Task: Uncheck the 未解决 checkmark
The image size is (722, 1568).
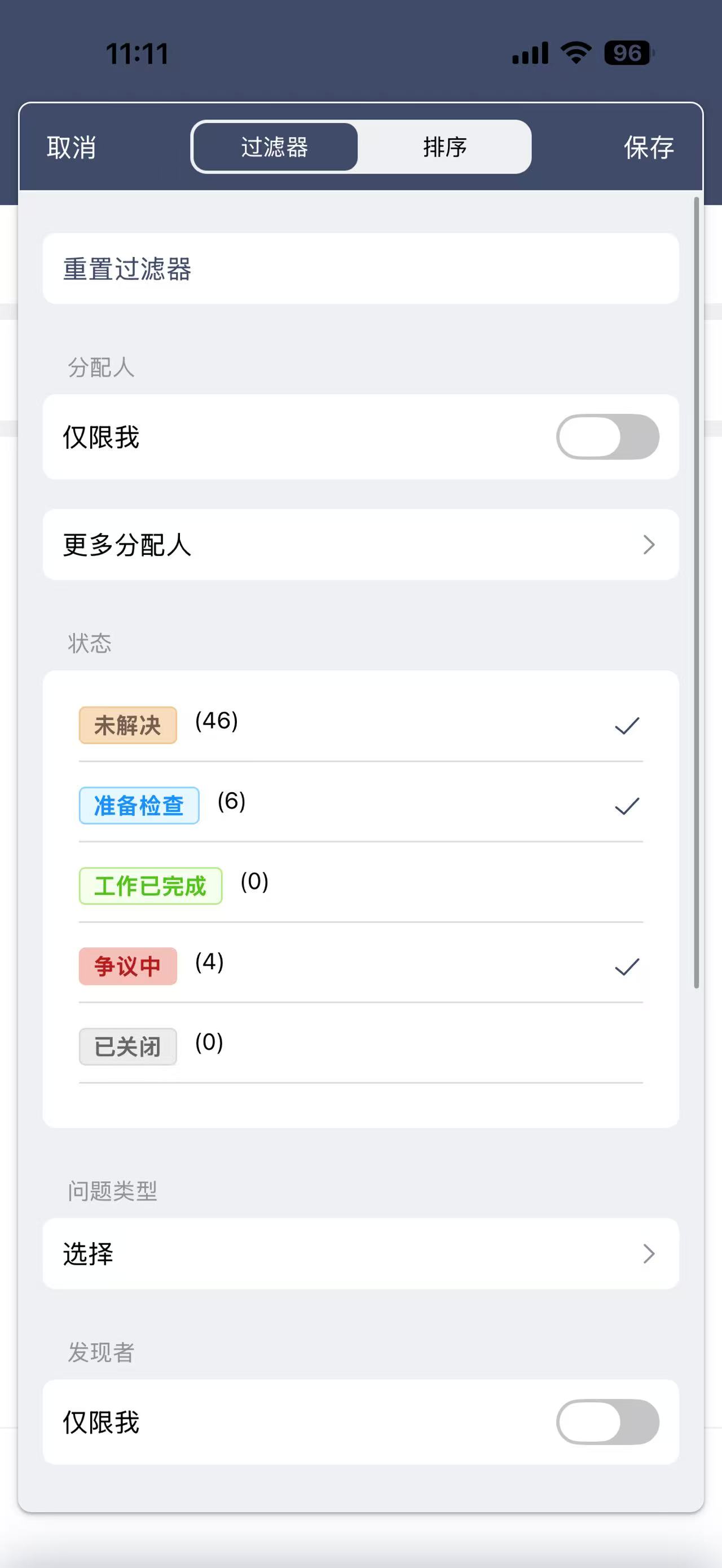Action: click(x=627, y=726)
